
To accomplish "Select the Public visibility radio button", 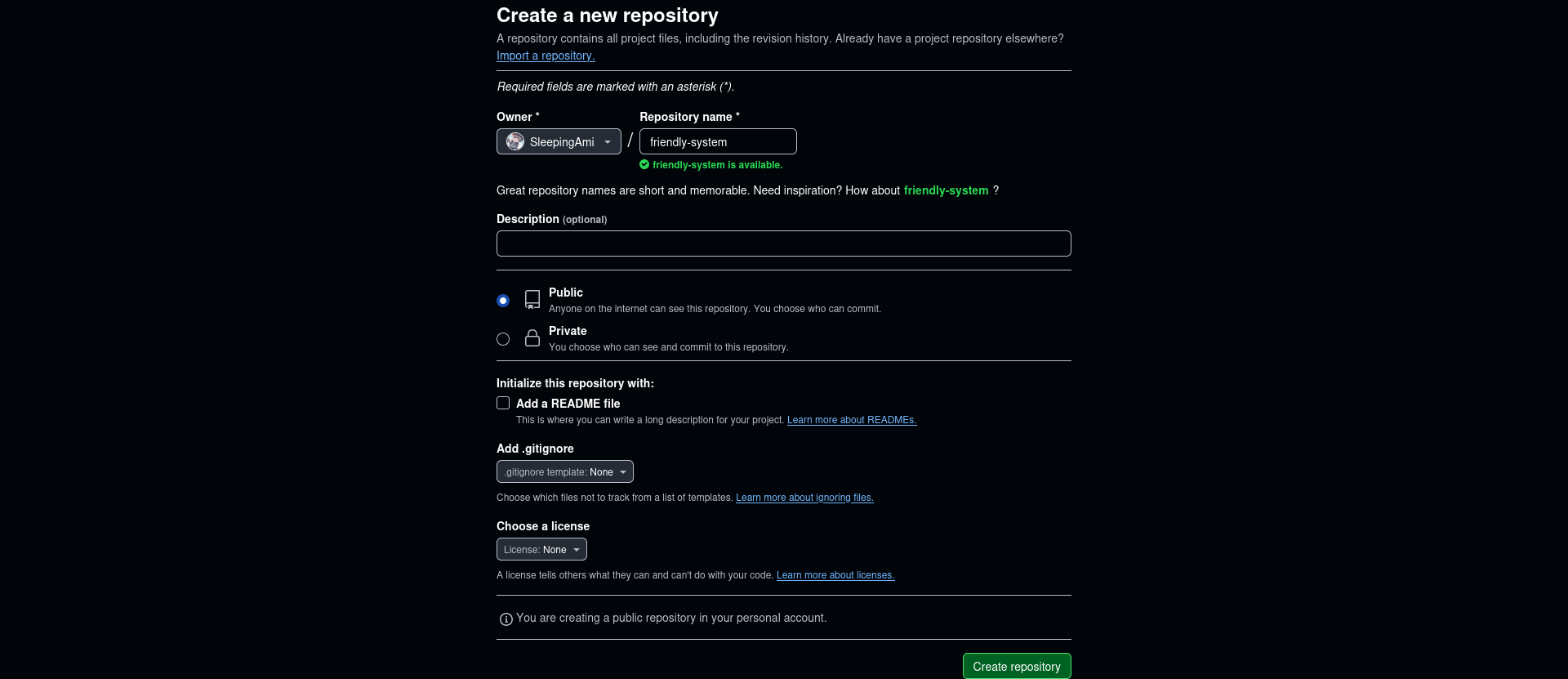I will [503, 301].
